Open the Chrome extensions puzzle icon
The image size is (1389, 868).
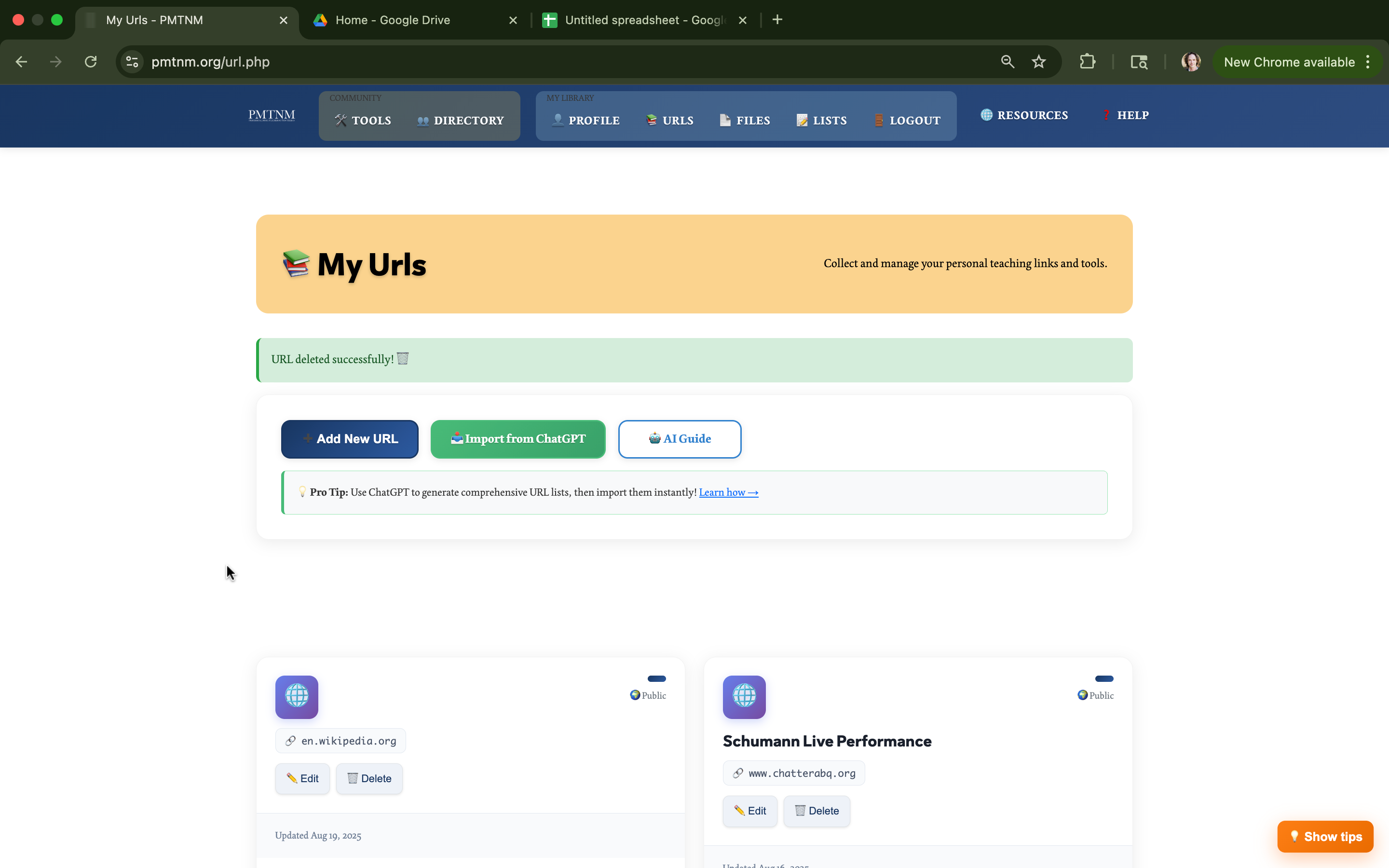tap(1087, 62)
